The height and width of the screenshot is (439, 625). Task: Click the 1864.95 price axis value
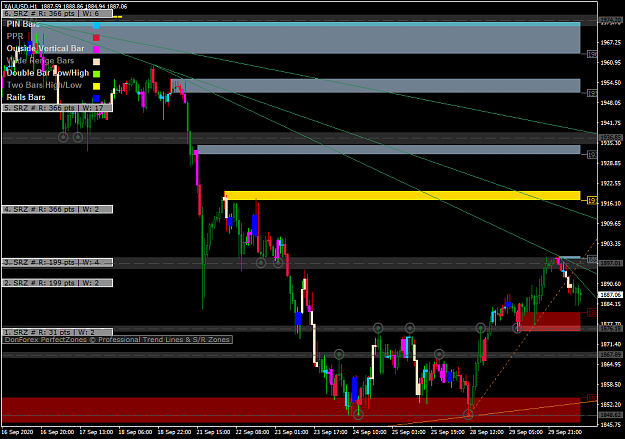[x=610, y=364]
